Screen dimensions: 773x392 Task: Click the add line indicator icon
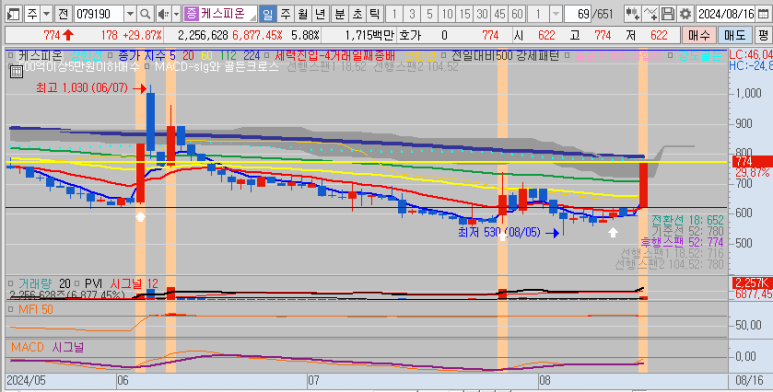pyautogui.click(x=650, y=14)
